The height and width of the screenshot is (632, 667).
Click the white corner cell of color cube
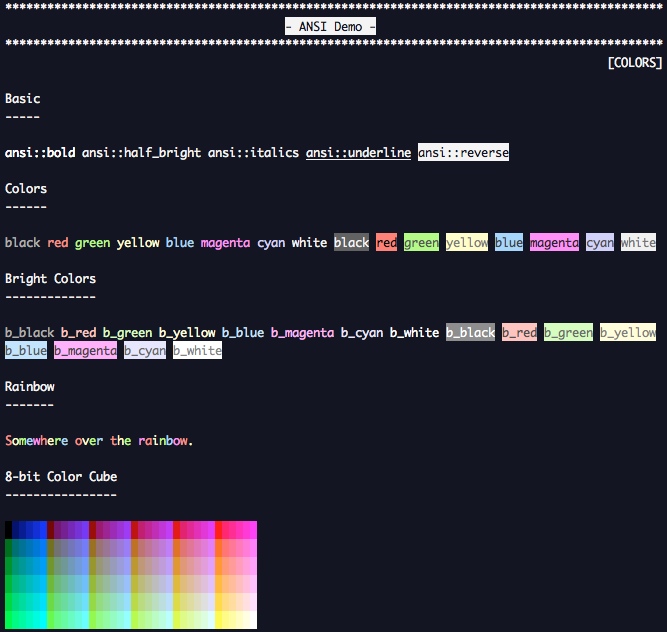pos(254,620)
